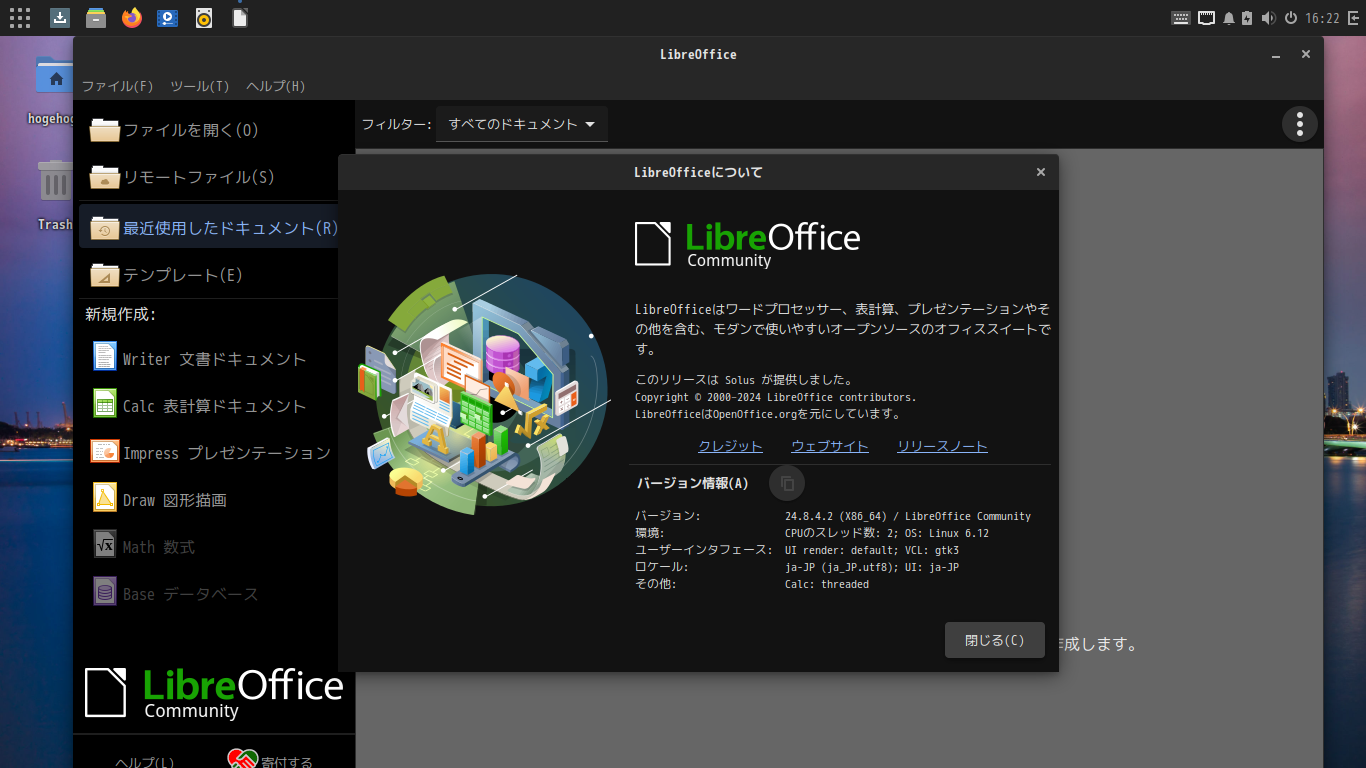
Task: Open the three-dot actions menu in Start Center
Action: (x=1300, y=124)
